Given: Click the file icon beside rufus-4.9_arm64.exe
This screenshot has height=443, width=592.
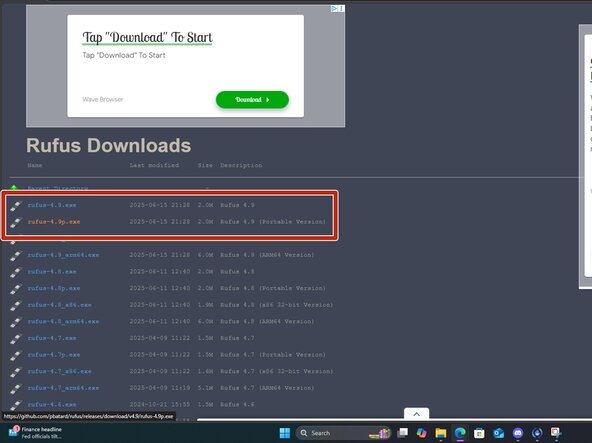Looking at the screenshot, I should [x=15, y=255].
